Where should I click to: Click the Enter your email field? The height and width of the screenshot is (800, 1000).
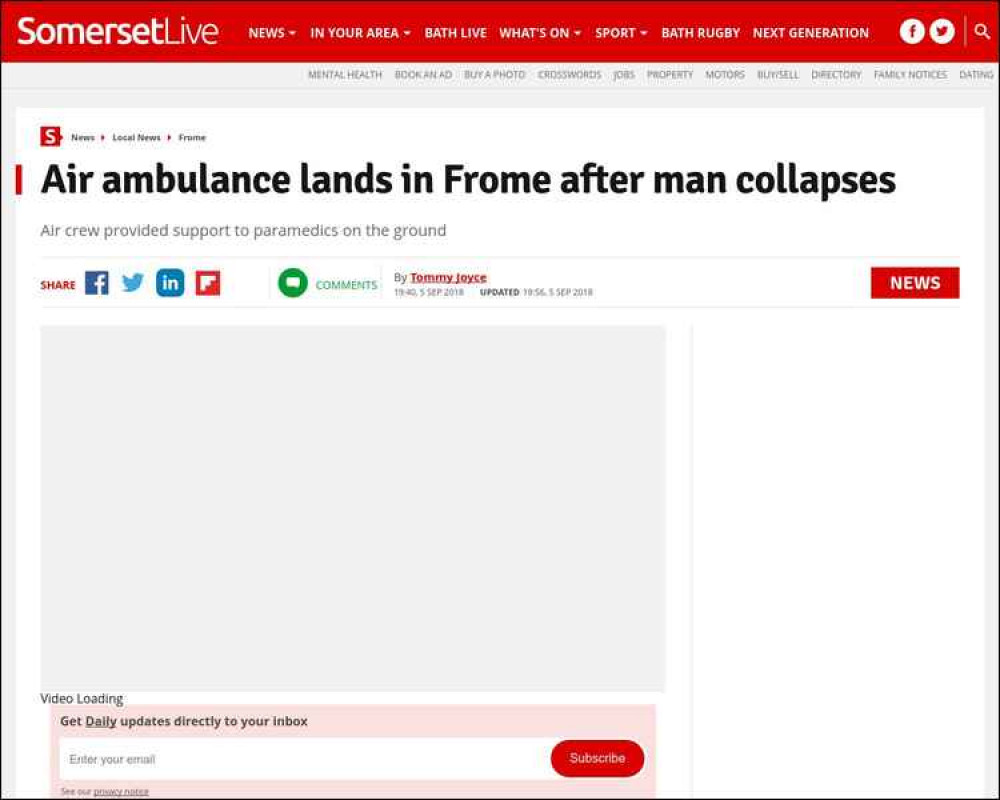[305, 759]
